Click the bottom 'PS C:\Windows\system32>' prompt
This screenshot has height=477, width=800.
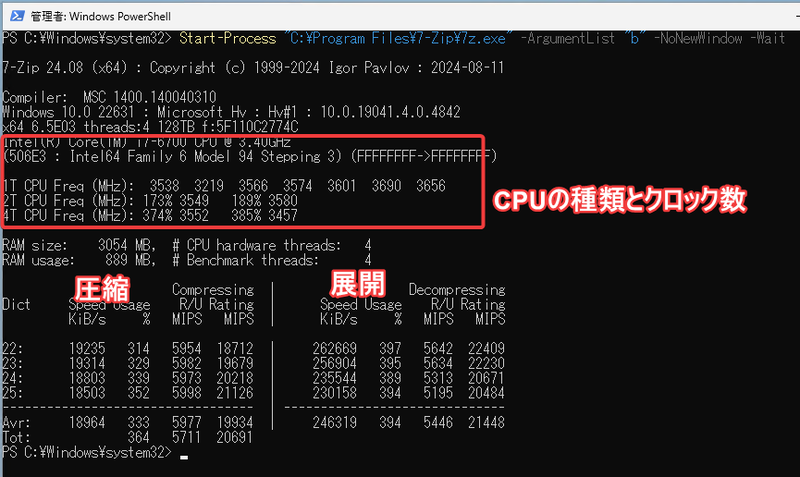click(x=87, y=453)
